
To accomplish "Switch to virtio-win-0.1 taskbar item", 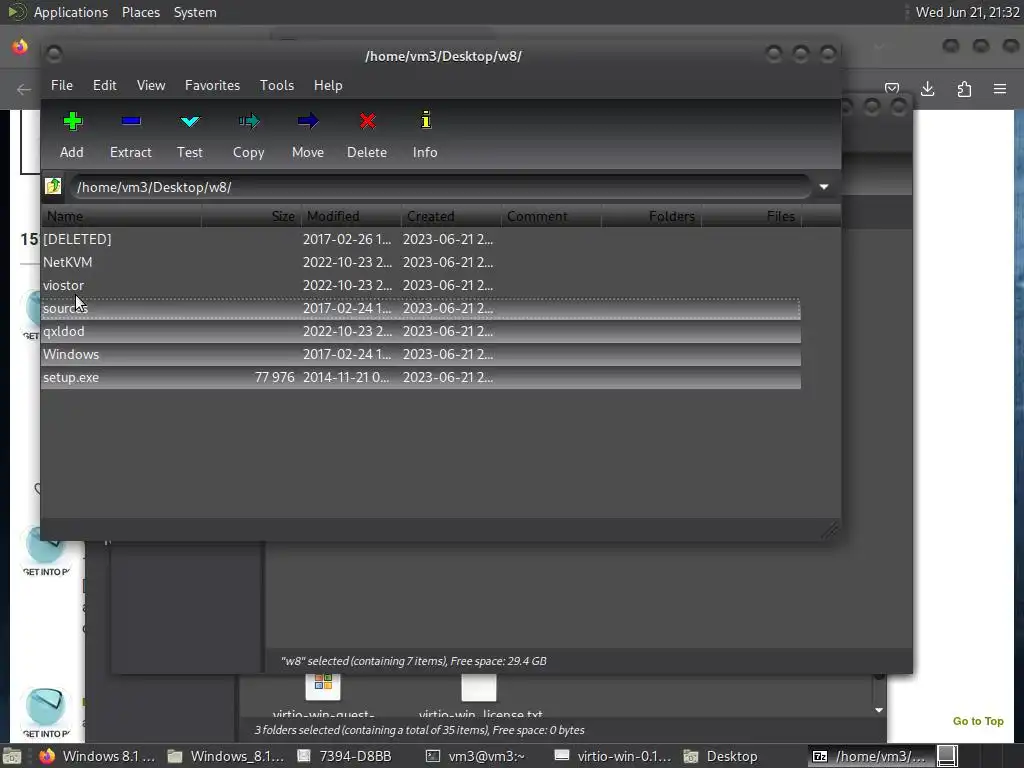I will [612, 756].
